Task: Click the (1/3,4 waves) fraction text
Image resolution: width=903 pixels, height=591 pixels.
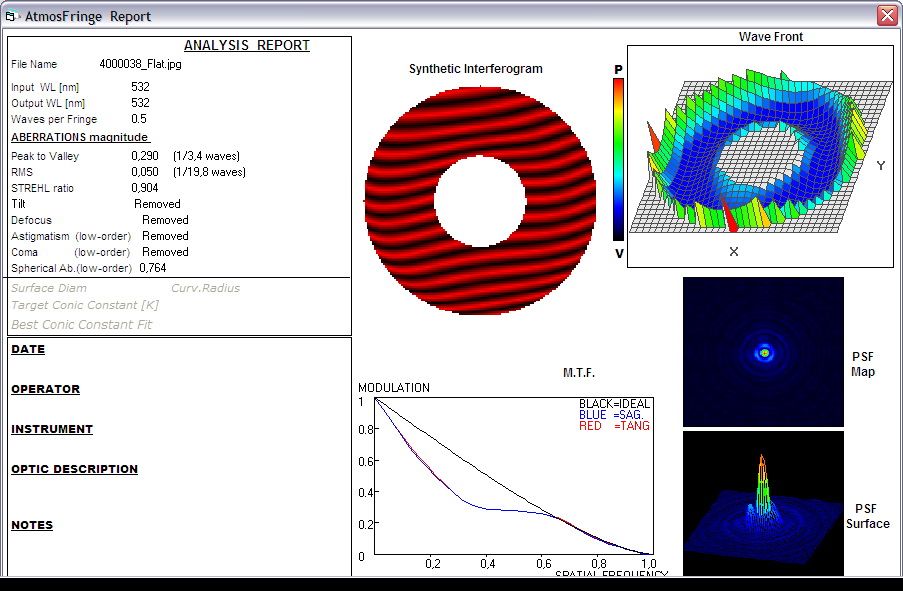Action: point(206,156)
